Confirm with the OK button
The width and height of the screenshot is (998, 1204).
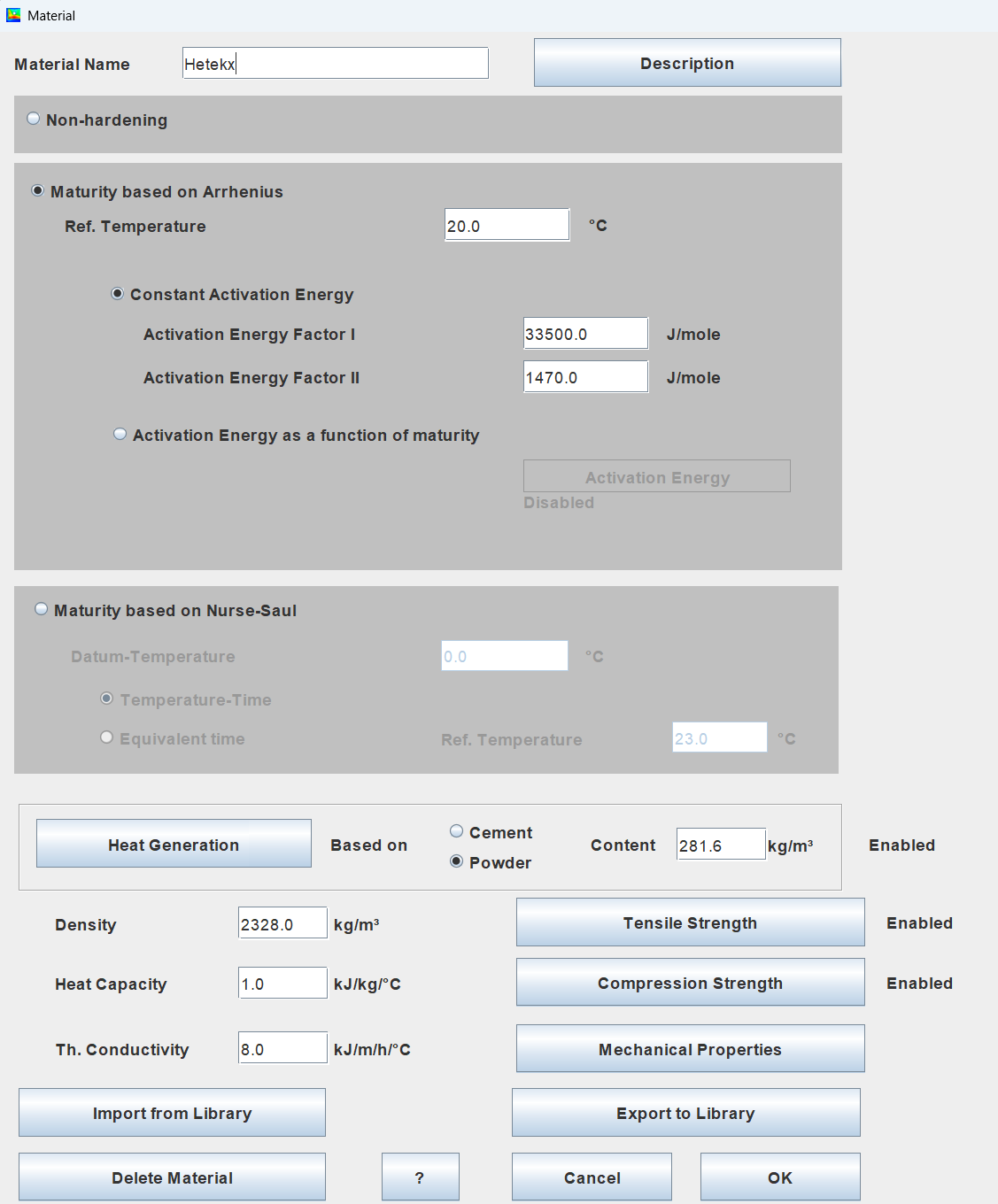pyautogui.click(x=779, y=1177)
